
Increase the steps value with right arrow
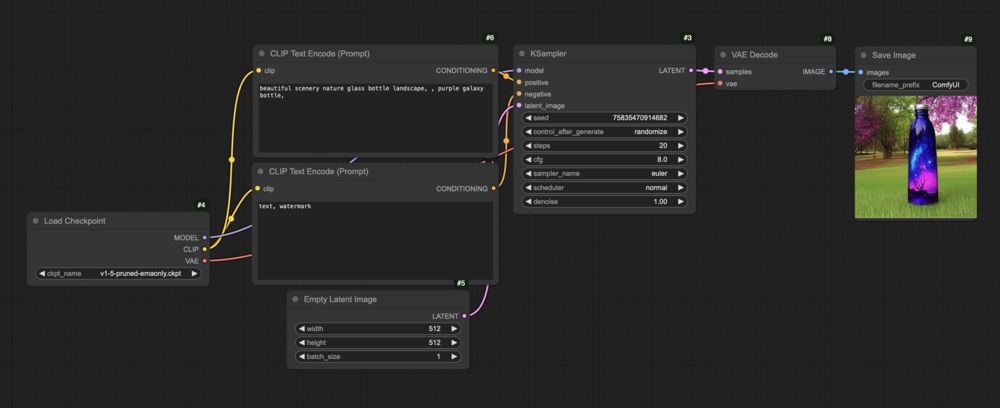[681, 145]
